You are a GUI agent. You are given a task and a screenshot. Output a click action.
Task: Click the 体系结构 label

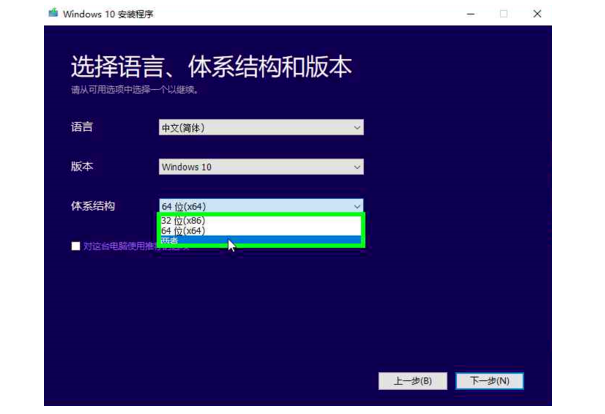(x=93, y=206)
